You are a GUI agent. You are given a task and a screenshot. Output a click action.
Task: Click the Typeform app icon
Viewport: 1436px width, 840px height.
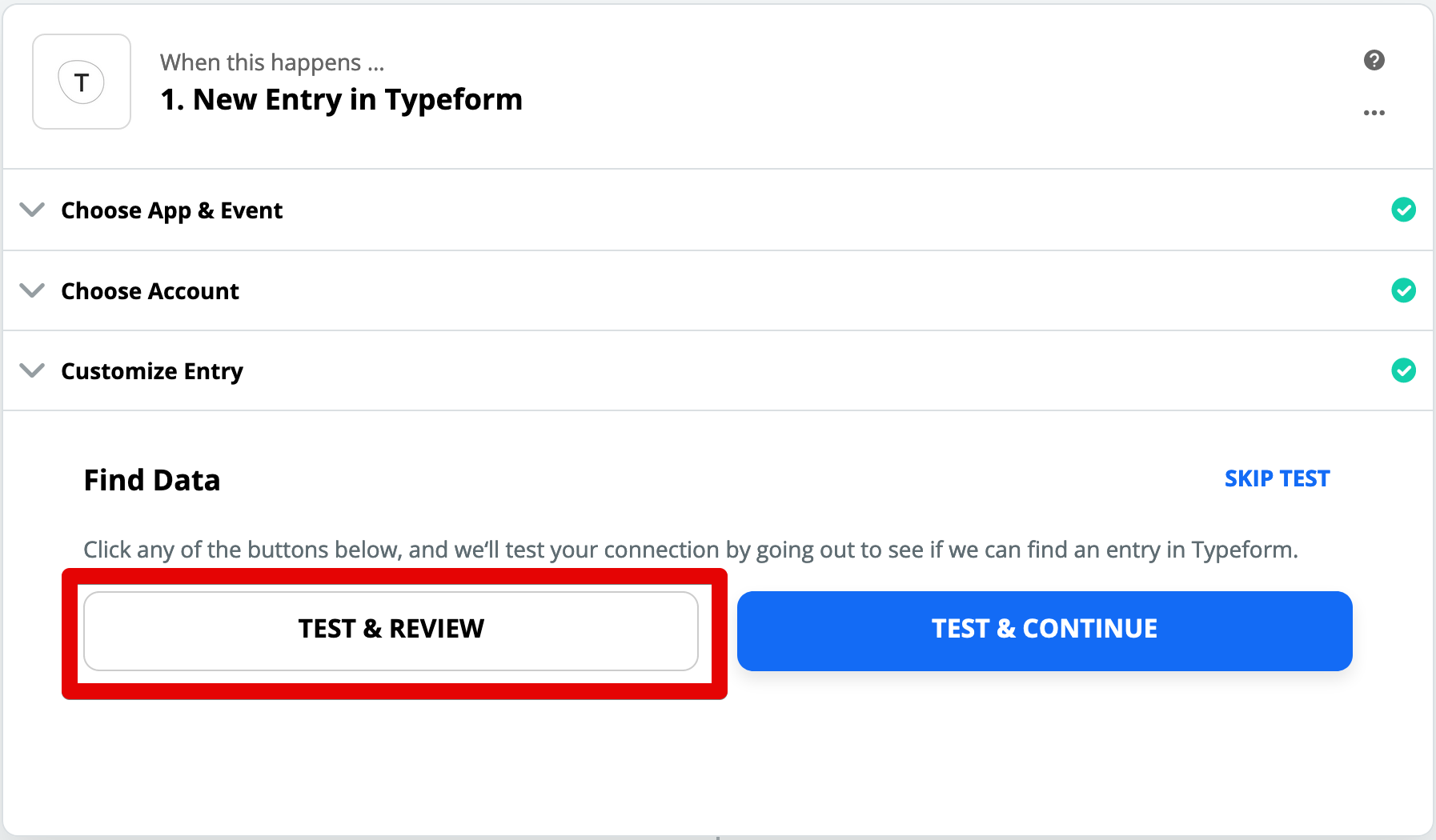tap(82, 82)
